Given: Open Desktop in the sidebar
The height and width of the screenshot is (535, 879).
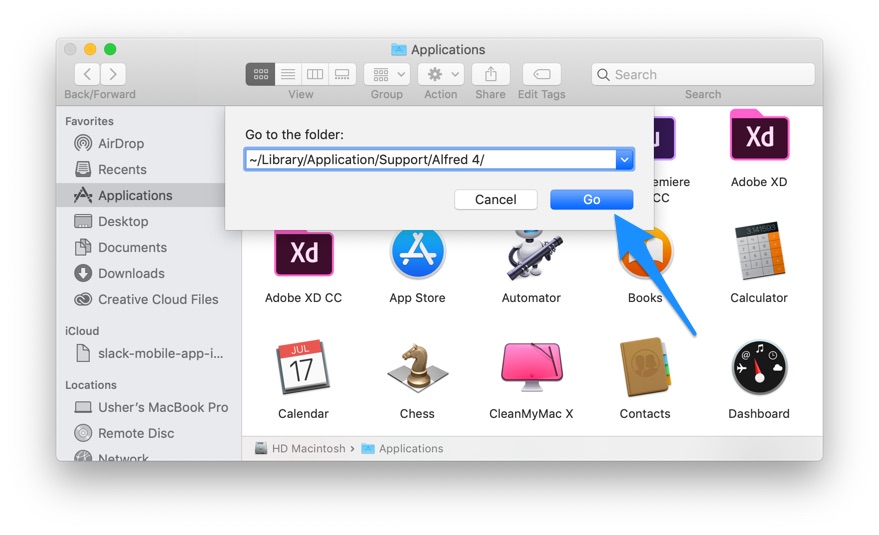Looking at the screenshot, I should (x=123, y=222).
